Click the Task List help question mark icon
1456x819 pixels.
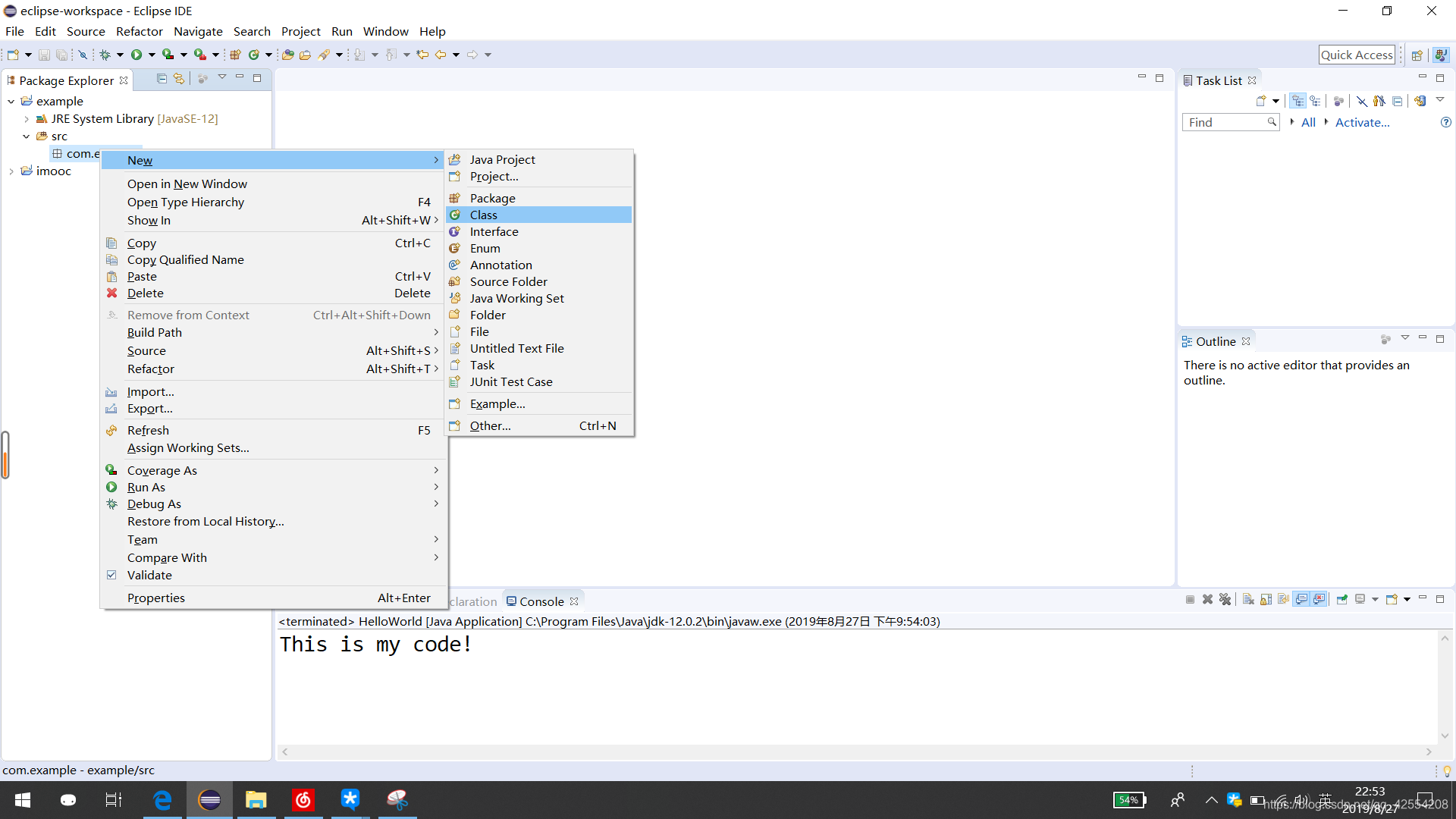[1446, 122]
